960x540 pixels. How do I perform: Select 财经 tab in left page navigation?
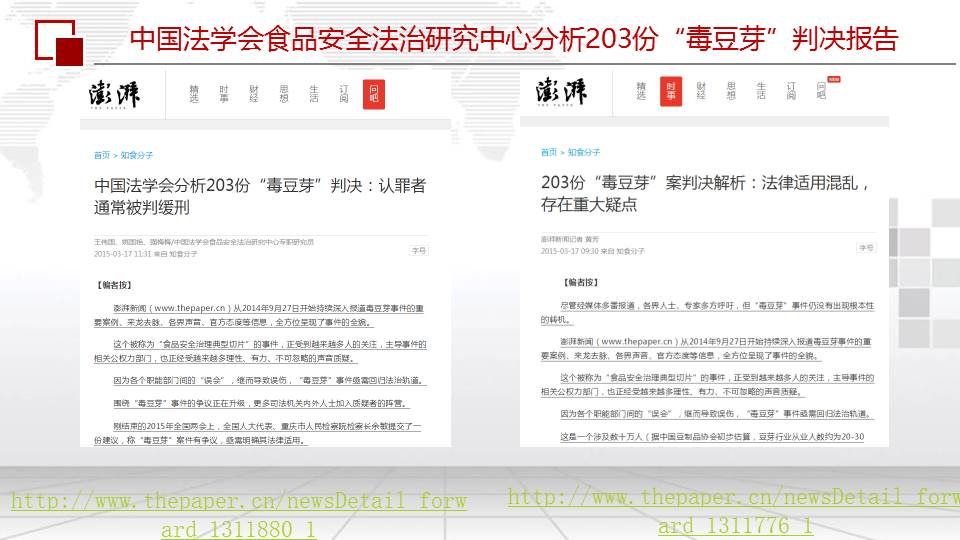click(254, 94)
